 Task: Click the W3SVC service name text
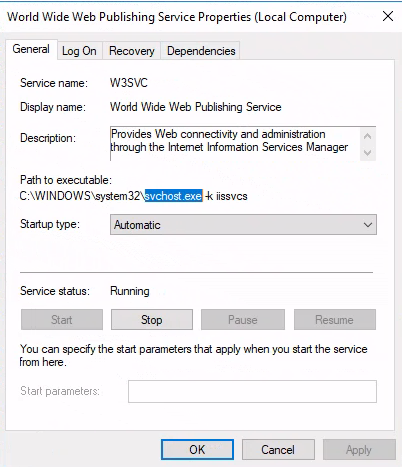(x=129, y=83)
